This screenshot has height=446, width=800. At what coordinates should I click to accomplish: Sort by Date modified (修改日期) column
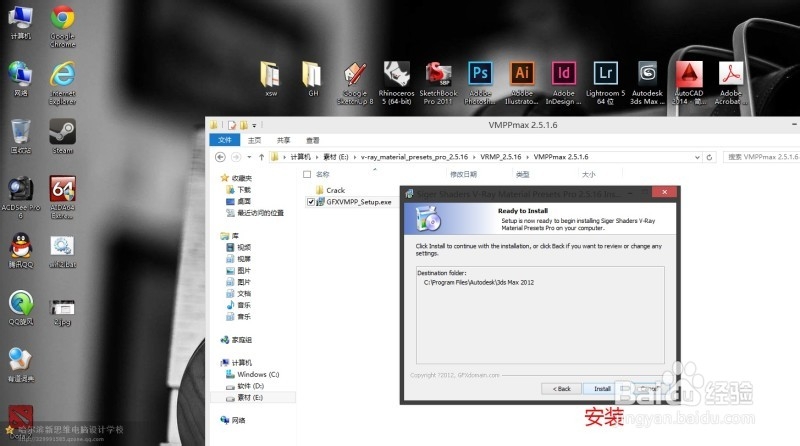[463, 175]
